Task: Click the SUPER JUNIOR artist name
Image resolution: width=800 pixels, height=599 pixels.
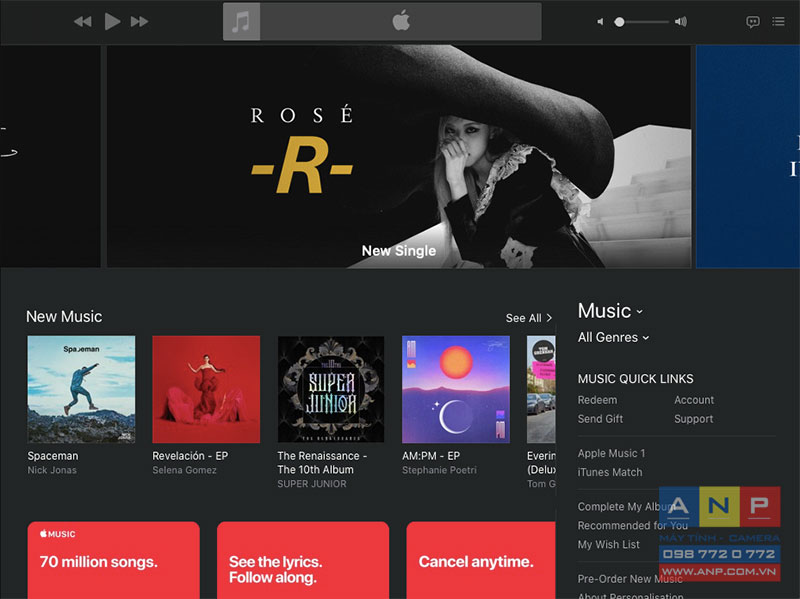Action: 312,484
